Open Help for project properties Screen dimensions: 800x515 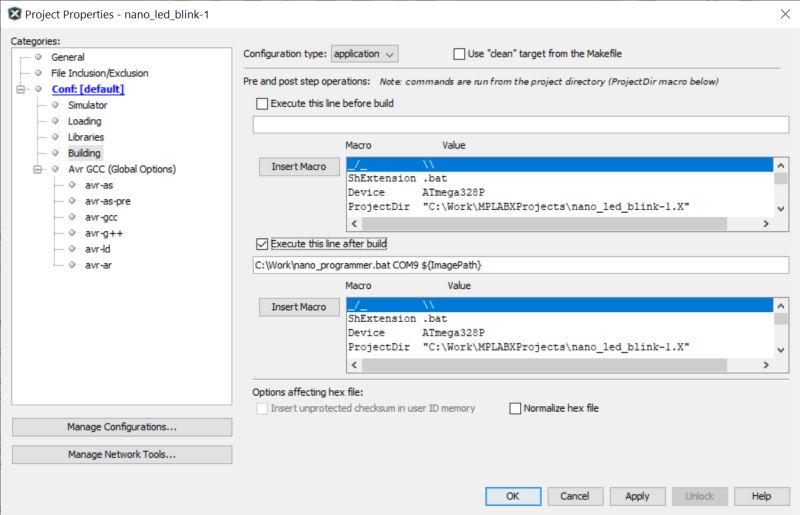[x=762, y=496]
